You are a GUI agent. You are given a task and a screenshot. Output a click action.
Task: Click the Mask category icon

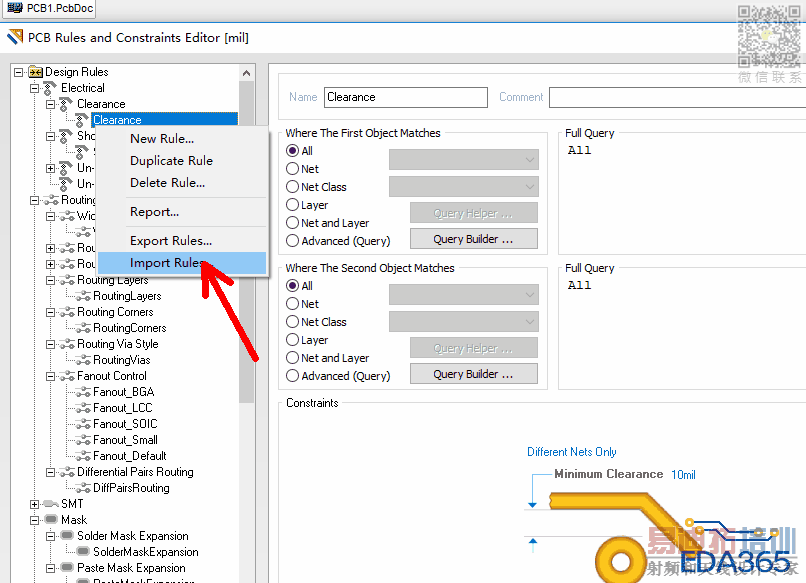coord(51,519)
